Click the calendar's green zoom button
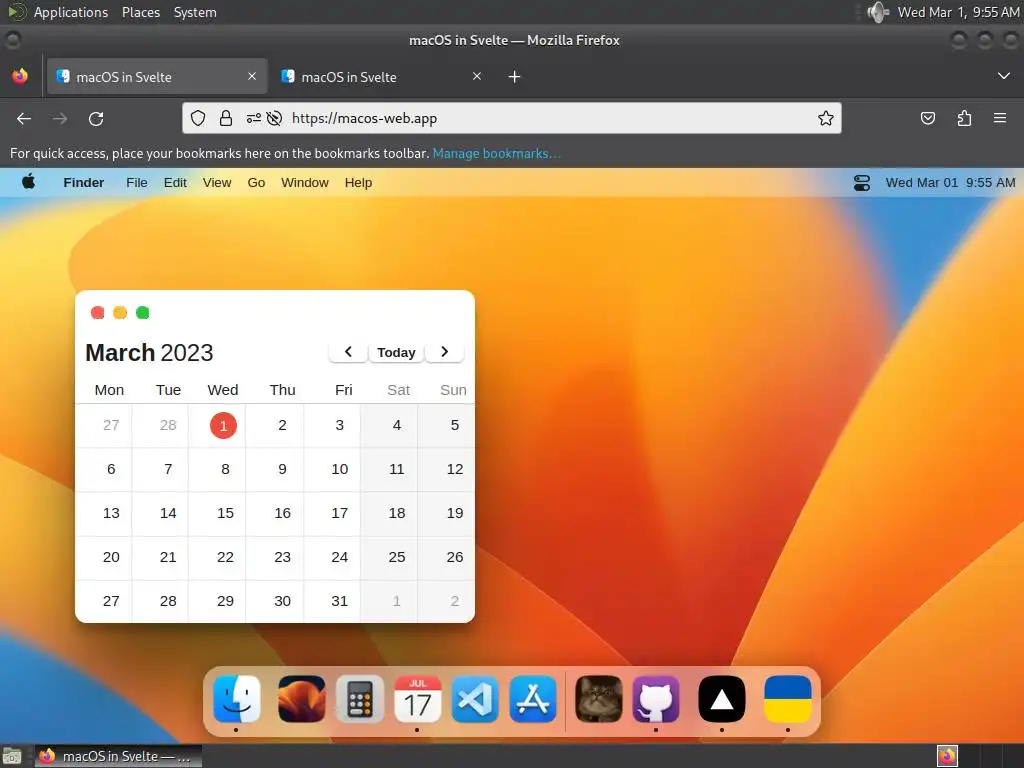Viewport: 1024px width, 768px height. (142, 313)
